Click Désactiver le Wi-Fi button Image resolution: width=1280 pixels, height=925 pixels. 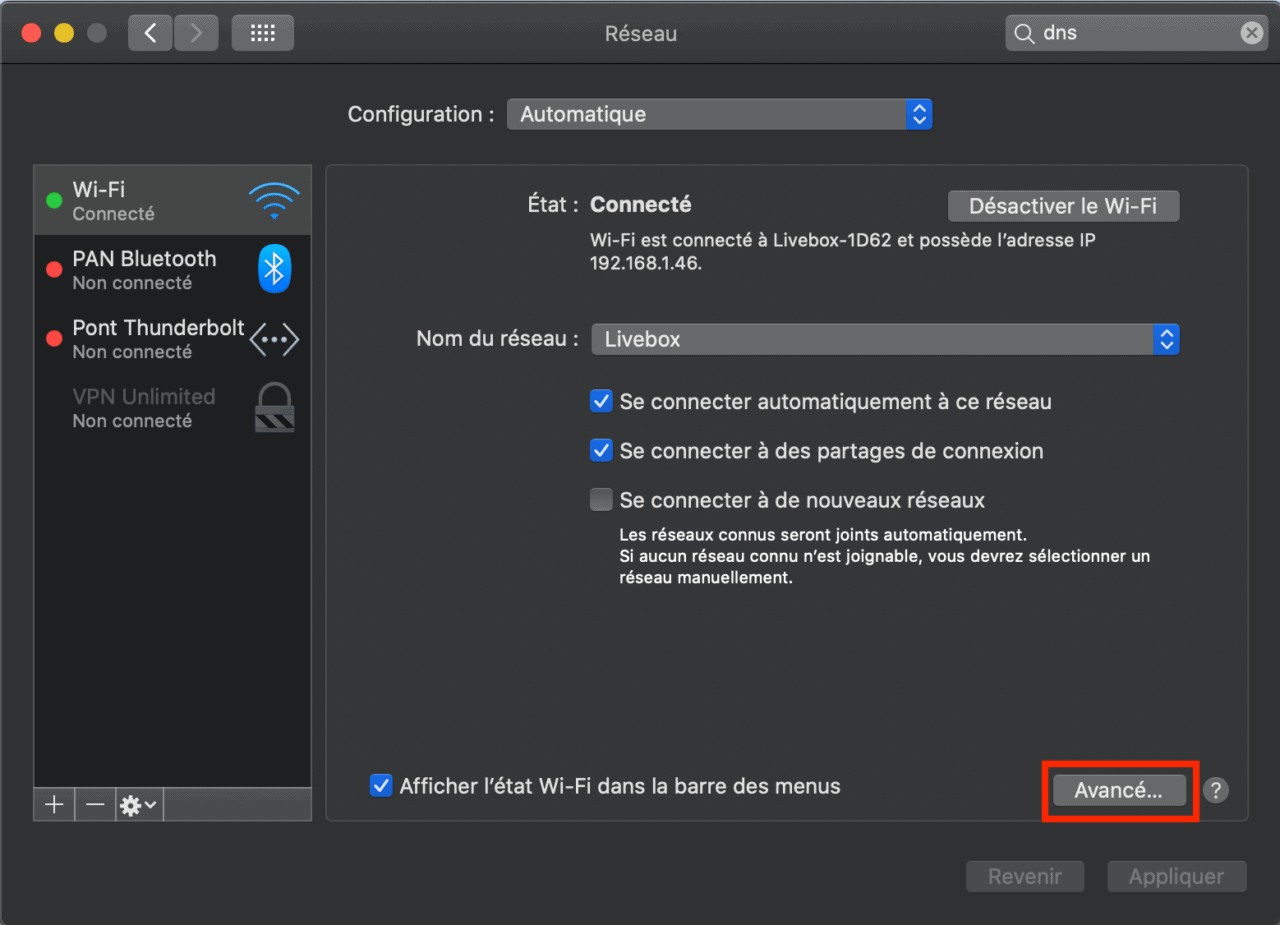point(1063,206)
